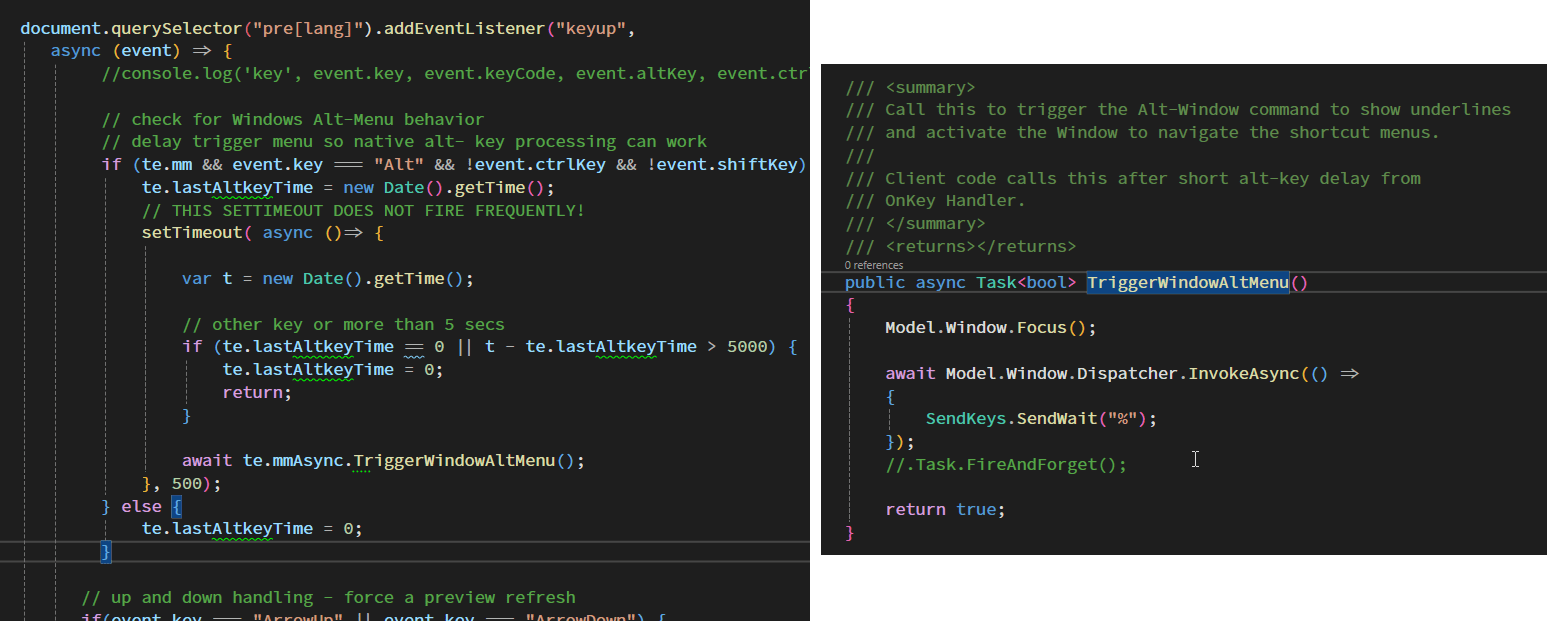Click the "/// OnKey Handler." comment line
The width and height of the screenshot is (1547, 621).
(935, 201)
